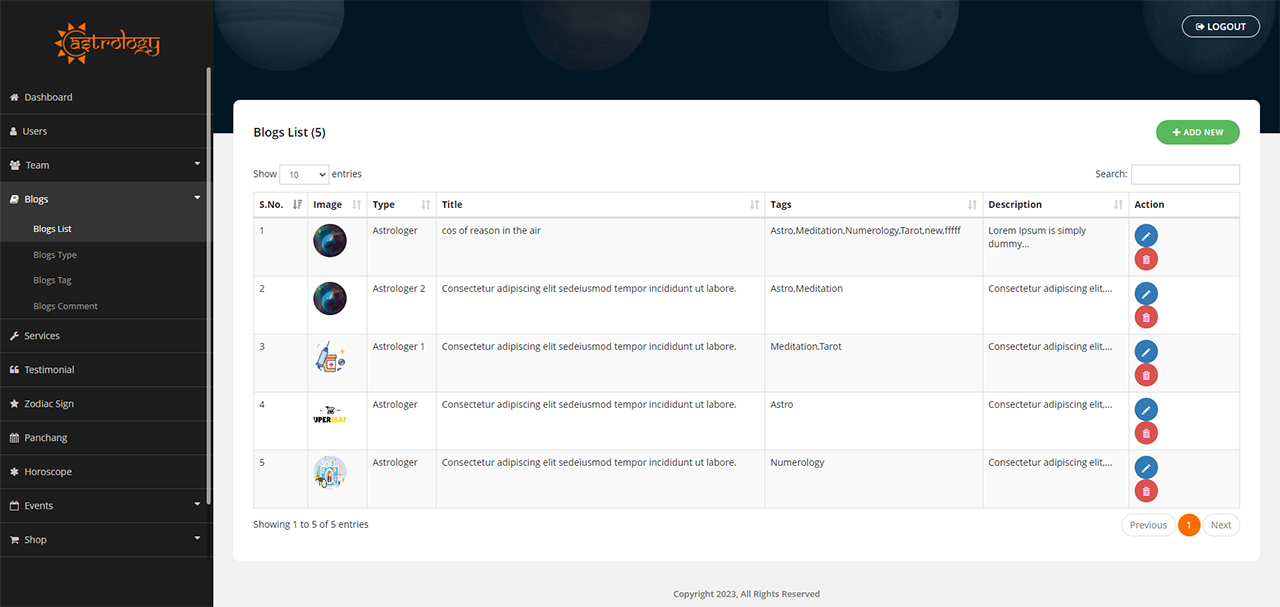The image size is (1280, 607).
Task: Open the blog image thumbnail in row 3
Action: coord(330,357)
